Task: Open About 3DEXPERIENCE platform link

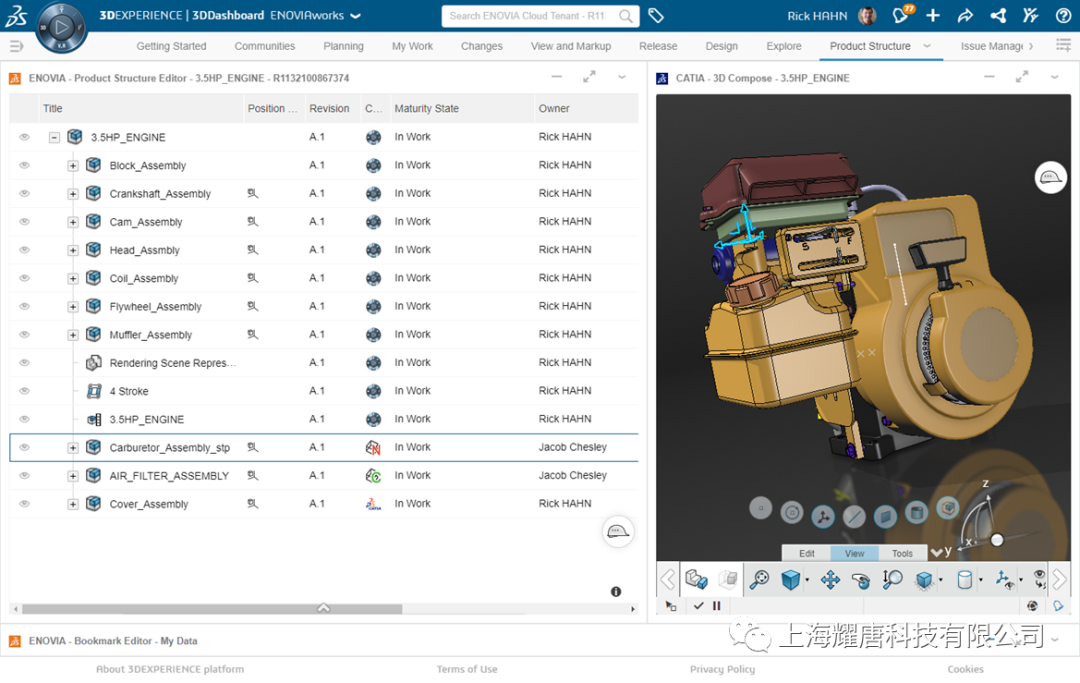Action: 169,669
